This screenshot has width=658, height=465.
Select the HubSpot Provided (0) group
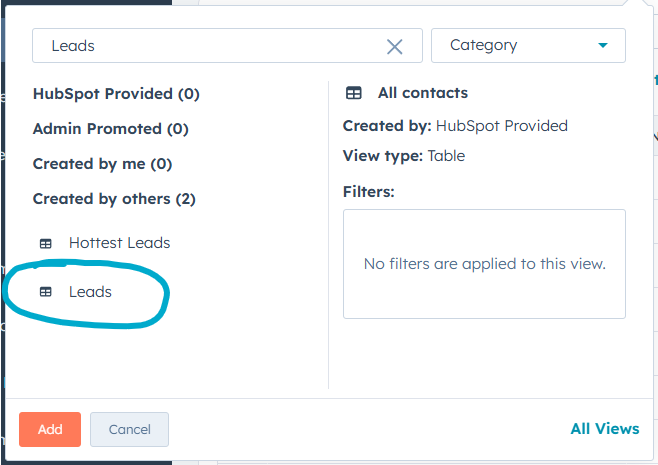(x=116, y=94)
